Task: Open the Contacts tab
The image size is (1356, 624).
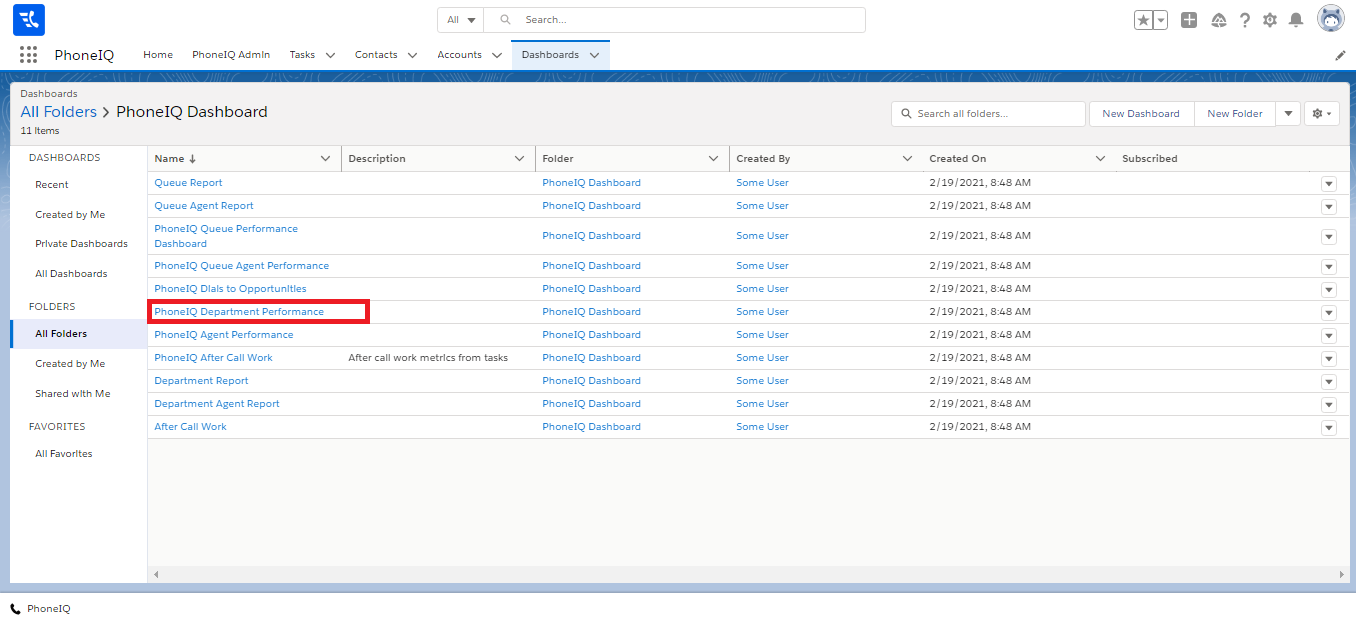Action: tap(376, 55)
